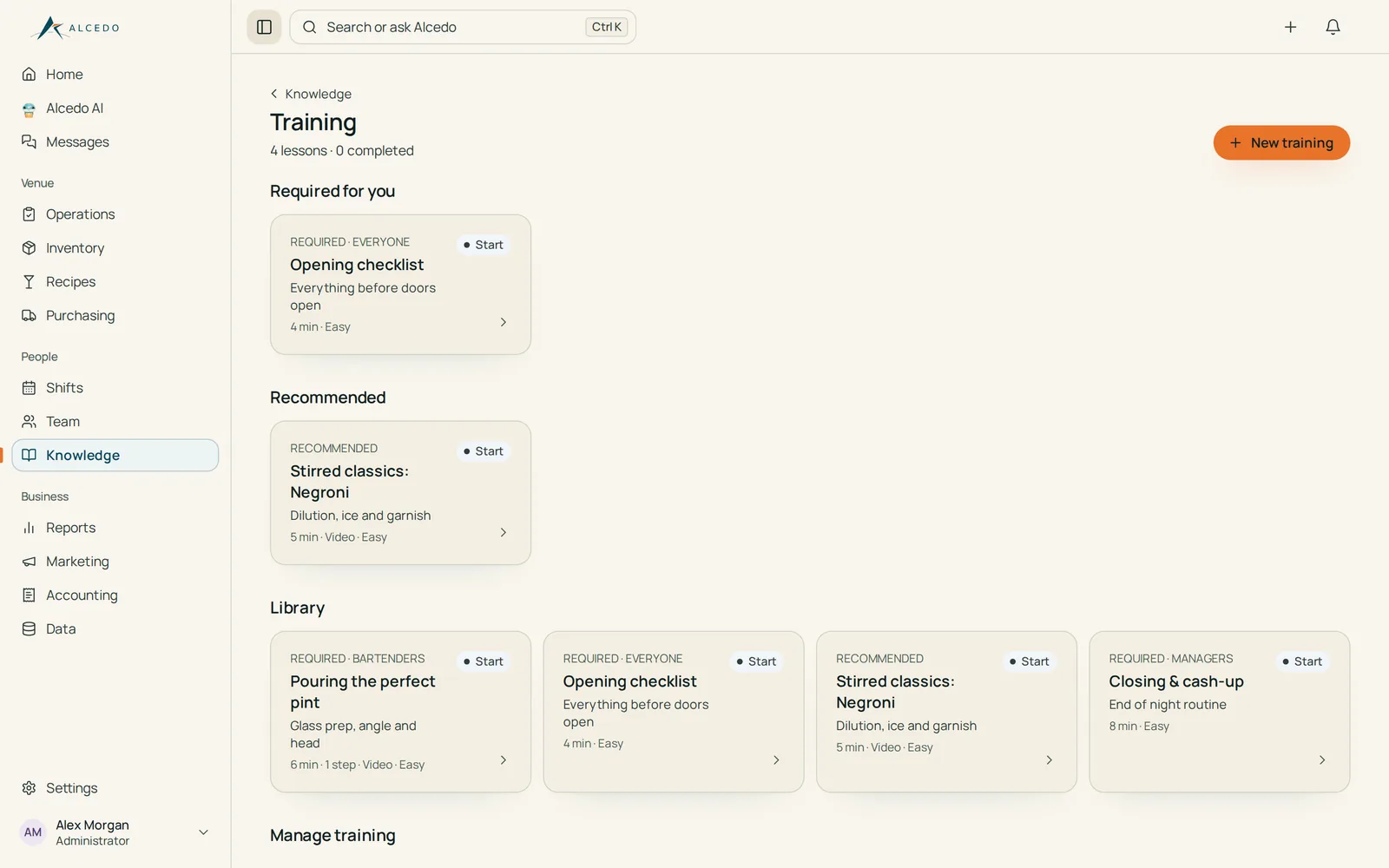Click the Operations clipboard icon
Viewport: 1389px width, 868px height.
point(29,214)
